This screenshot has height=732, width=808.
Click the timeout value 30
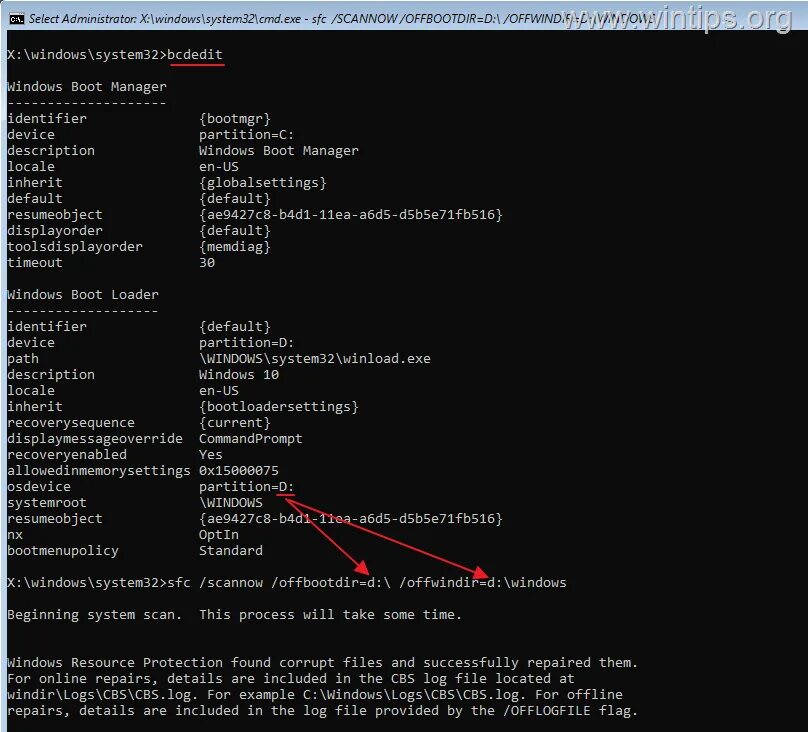pos(207,263)
